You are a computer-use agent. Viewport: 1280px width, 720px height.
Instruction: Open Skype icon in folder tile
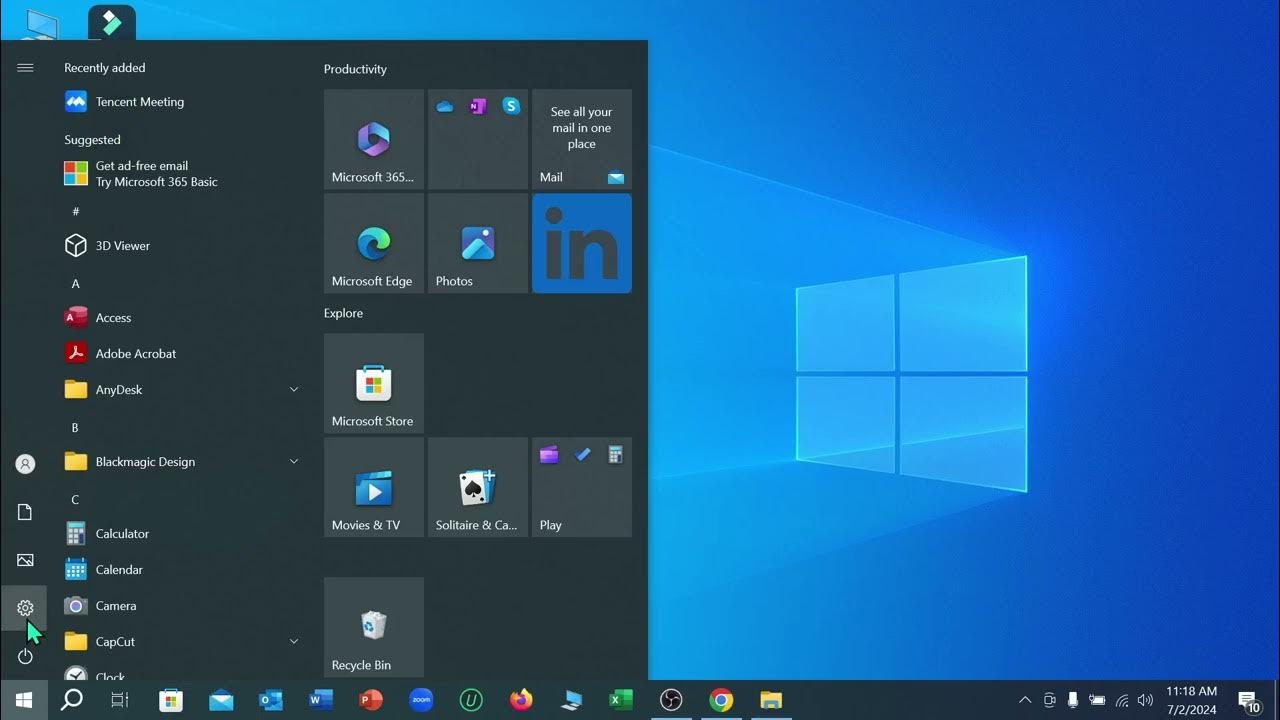click(x=511, y=106)
